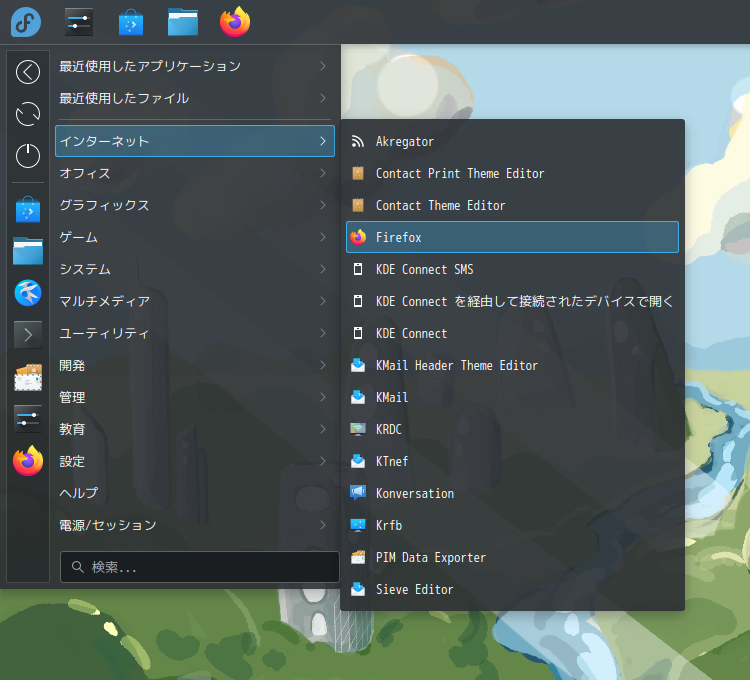Click the KMail envelope icon
The width and height of the screenshot is (750, 680).
coord(358,397)
